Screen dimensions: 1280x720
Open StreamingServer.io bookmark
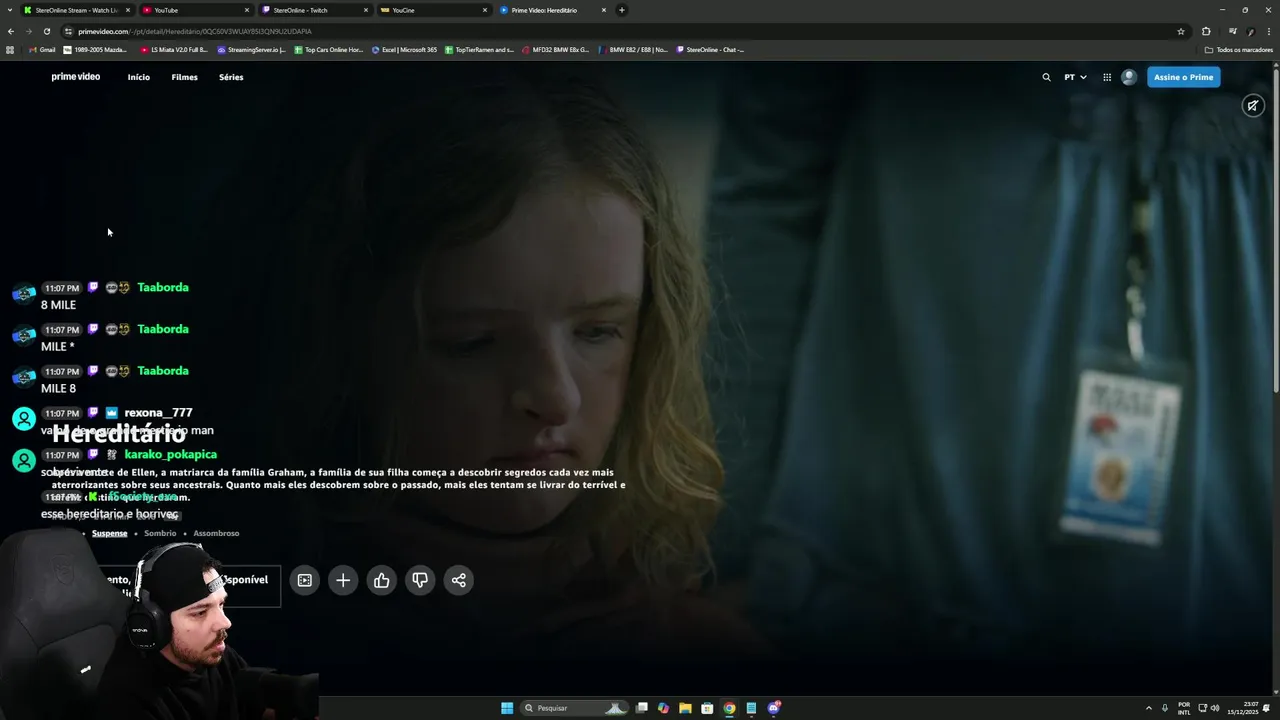252,49
